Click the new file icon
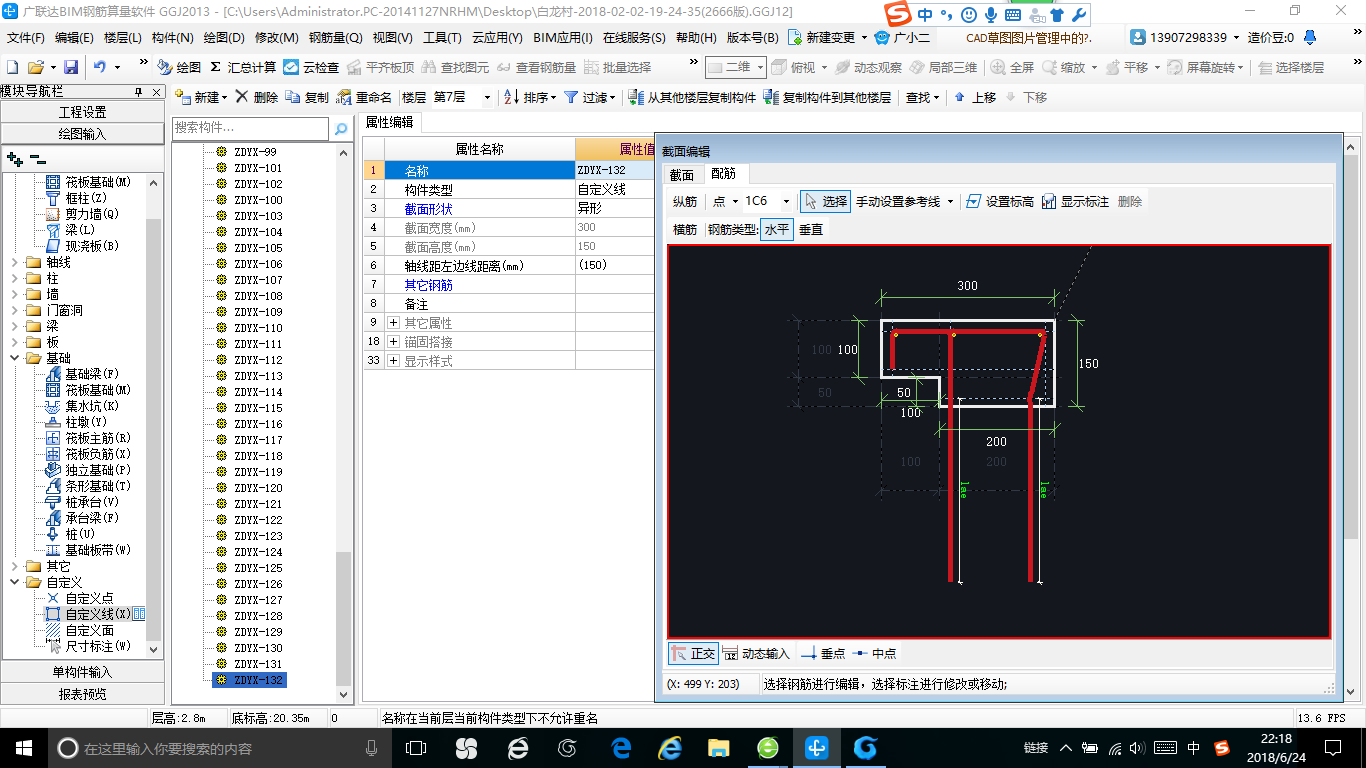Image resolution: width=1366 pixels, height=768 pixels. point(13,67)
